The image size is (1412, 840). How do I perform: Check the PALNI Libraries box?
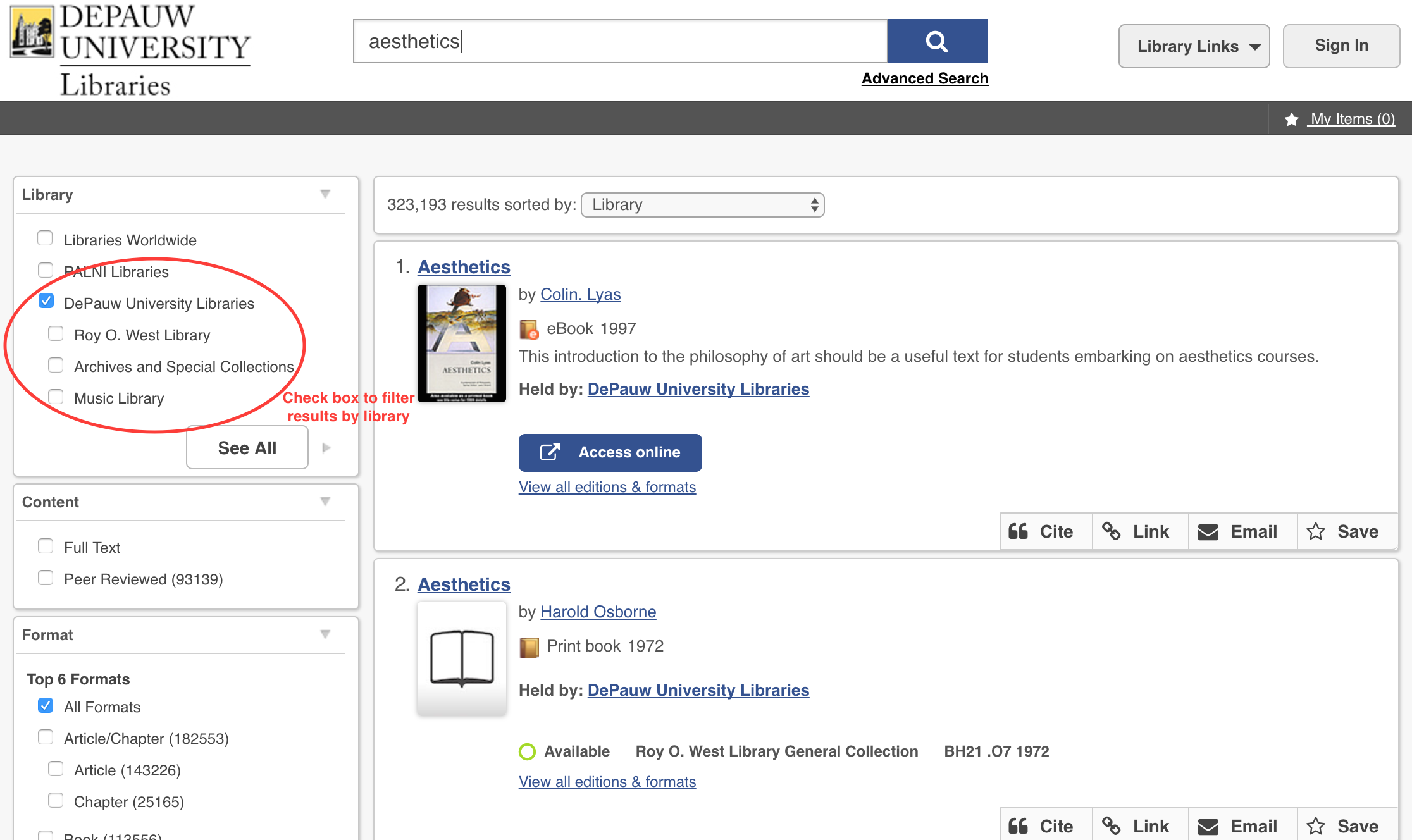coord(45,270)
